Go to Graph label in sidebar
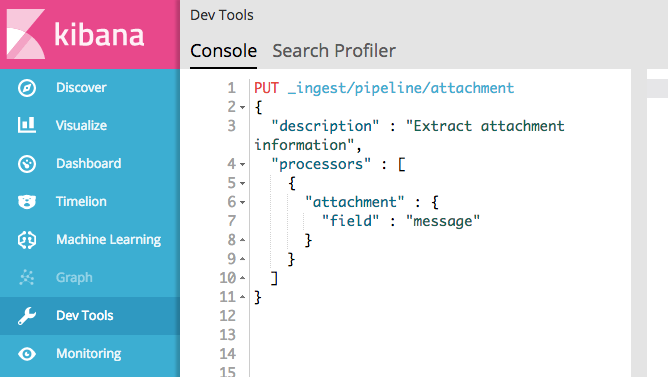The image size is (668, 377). click(x=74, y=278)
